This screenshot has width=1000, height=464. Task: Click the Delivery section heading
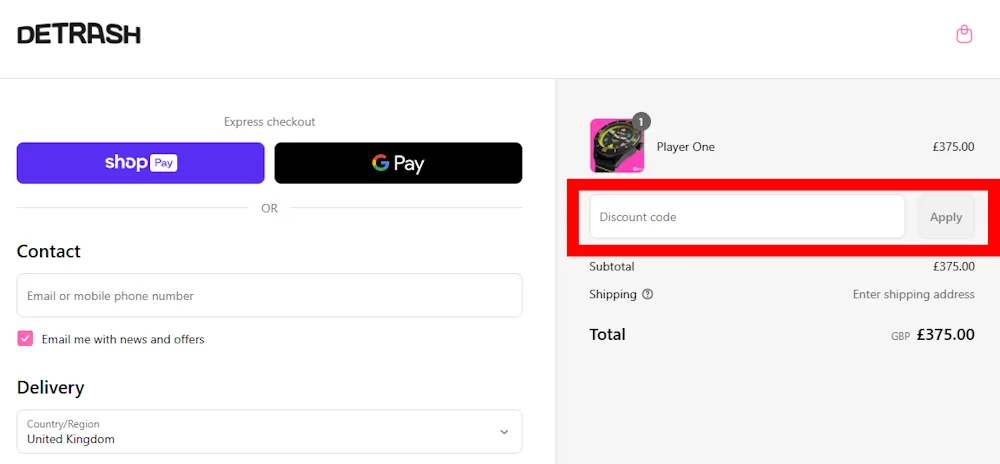(x=51, y=387)
